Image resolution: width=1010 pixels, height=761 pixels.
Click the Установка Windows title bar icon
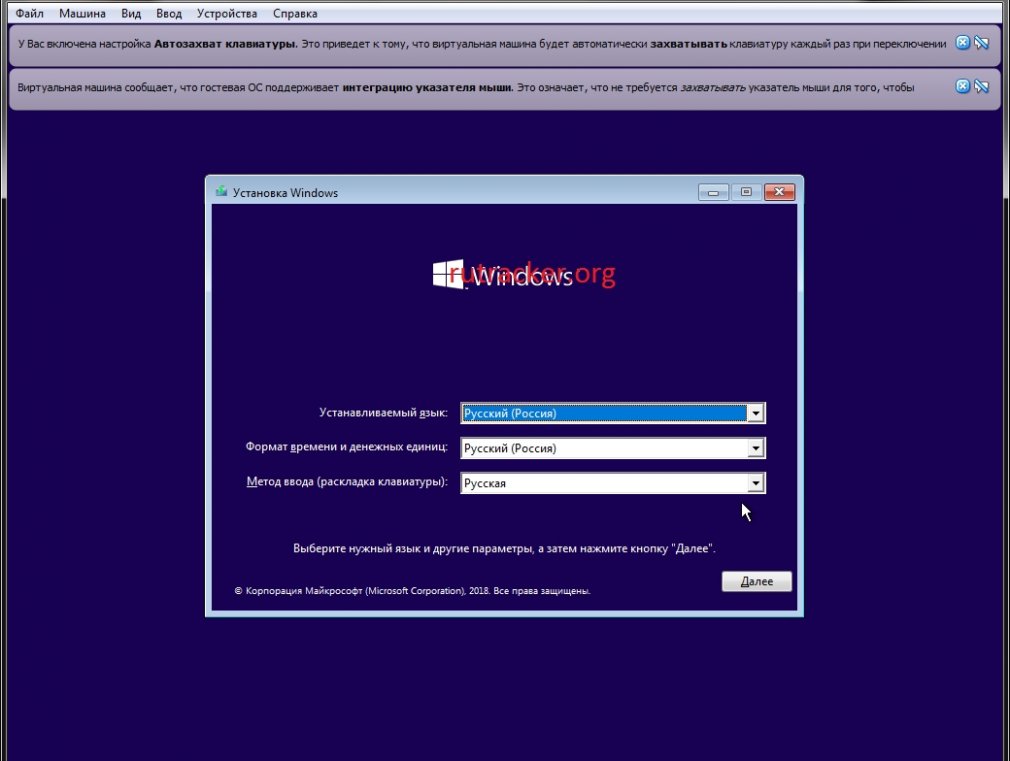[x=222, y=191]
